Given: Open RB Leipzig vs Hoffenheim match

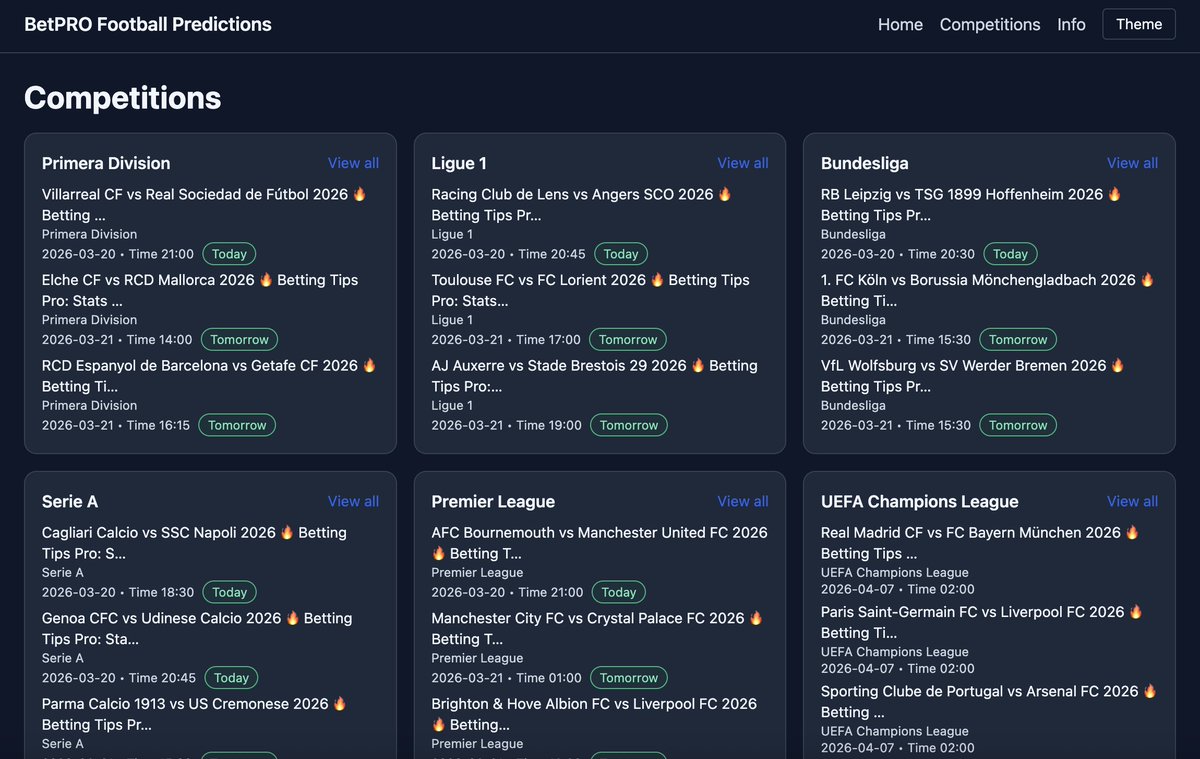Looking at the screenshot, I should pos(971,204).
